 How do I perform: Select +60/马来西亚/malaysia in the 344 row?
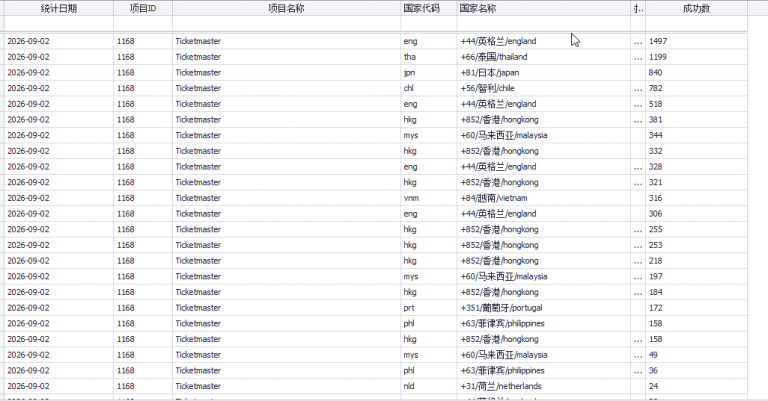544,135
